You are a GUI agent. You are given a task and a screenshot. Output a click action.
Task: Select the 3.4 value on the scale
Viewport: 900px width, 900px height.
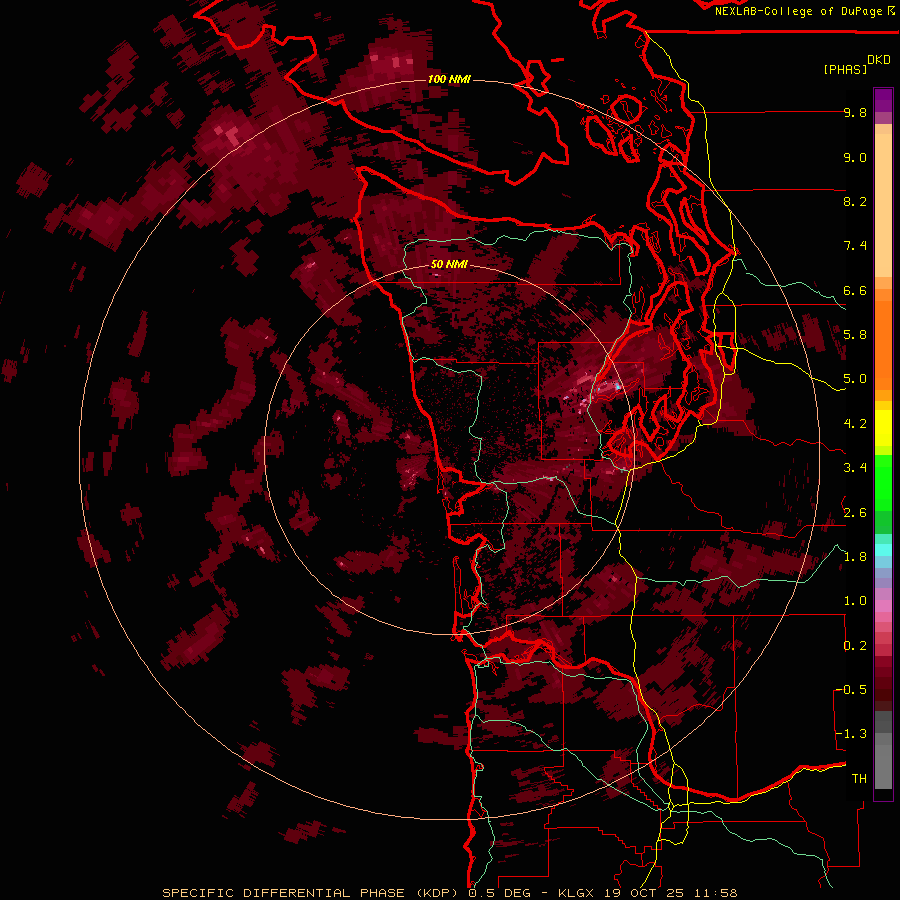tap(855, 468)
